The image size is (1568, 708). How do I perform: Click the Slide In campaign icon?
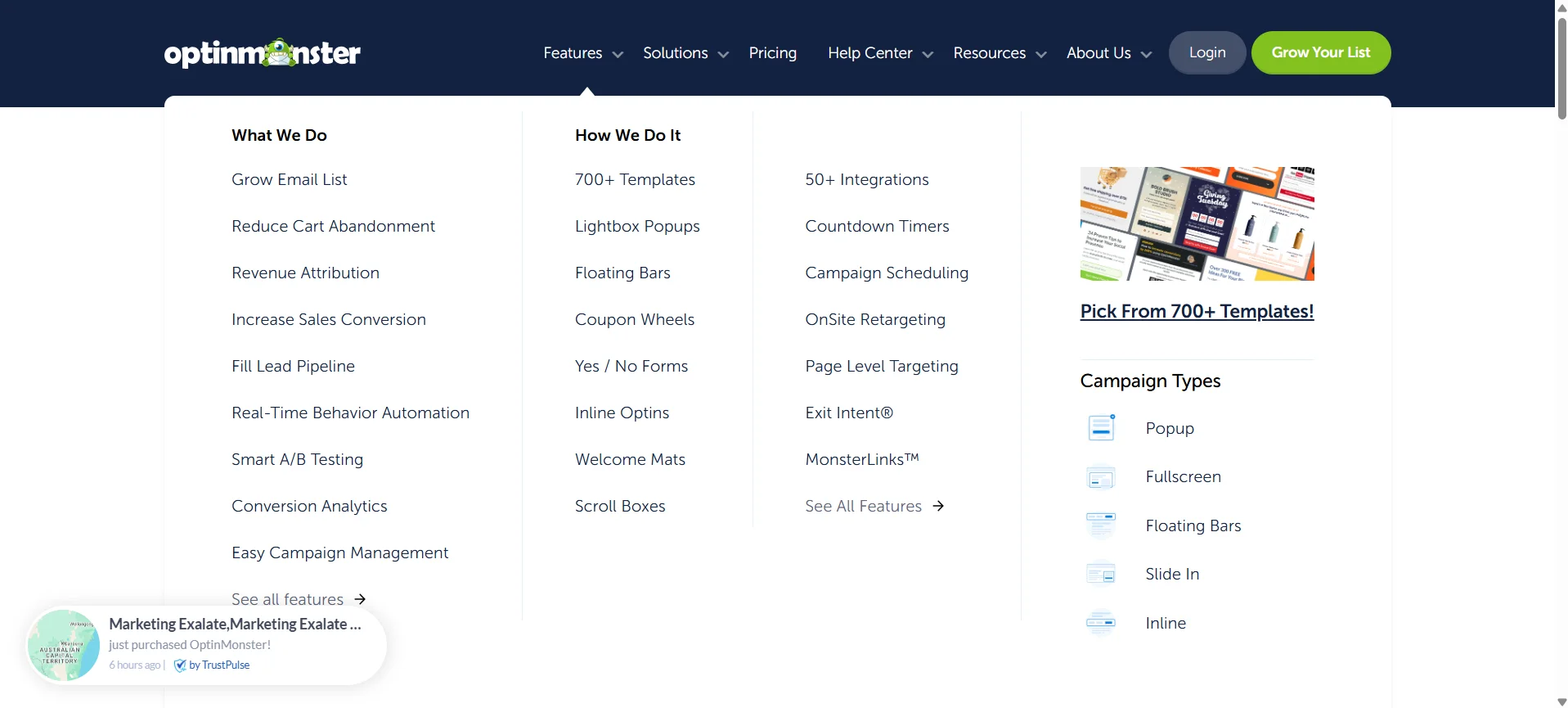[1101, 575]
